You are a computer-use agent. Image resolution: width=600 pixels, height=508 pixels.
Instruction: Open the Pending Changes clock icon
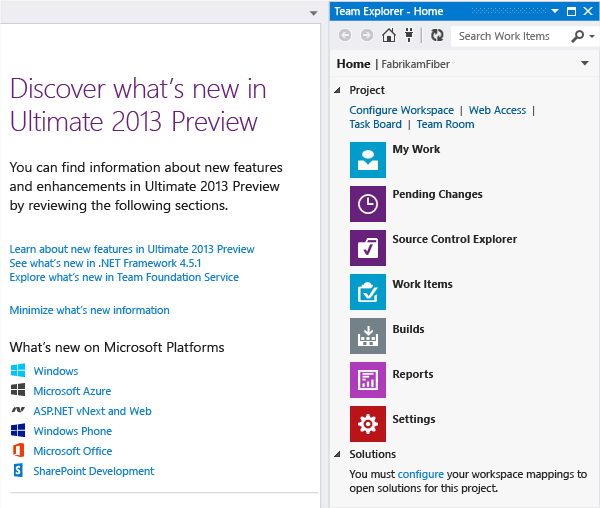pos(368,204)
